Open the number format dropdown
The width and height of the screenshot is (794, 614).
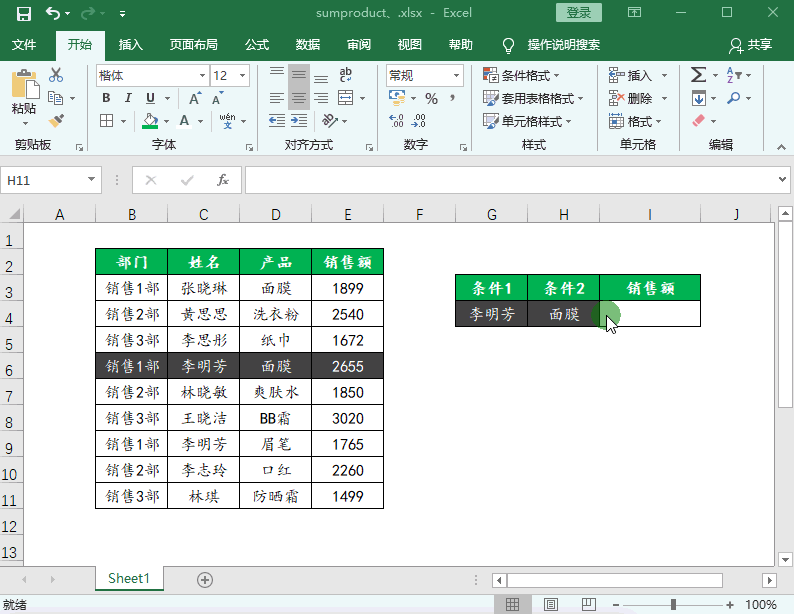pyautogui.click(x=456, y=75)
